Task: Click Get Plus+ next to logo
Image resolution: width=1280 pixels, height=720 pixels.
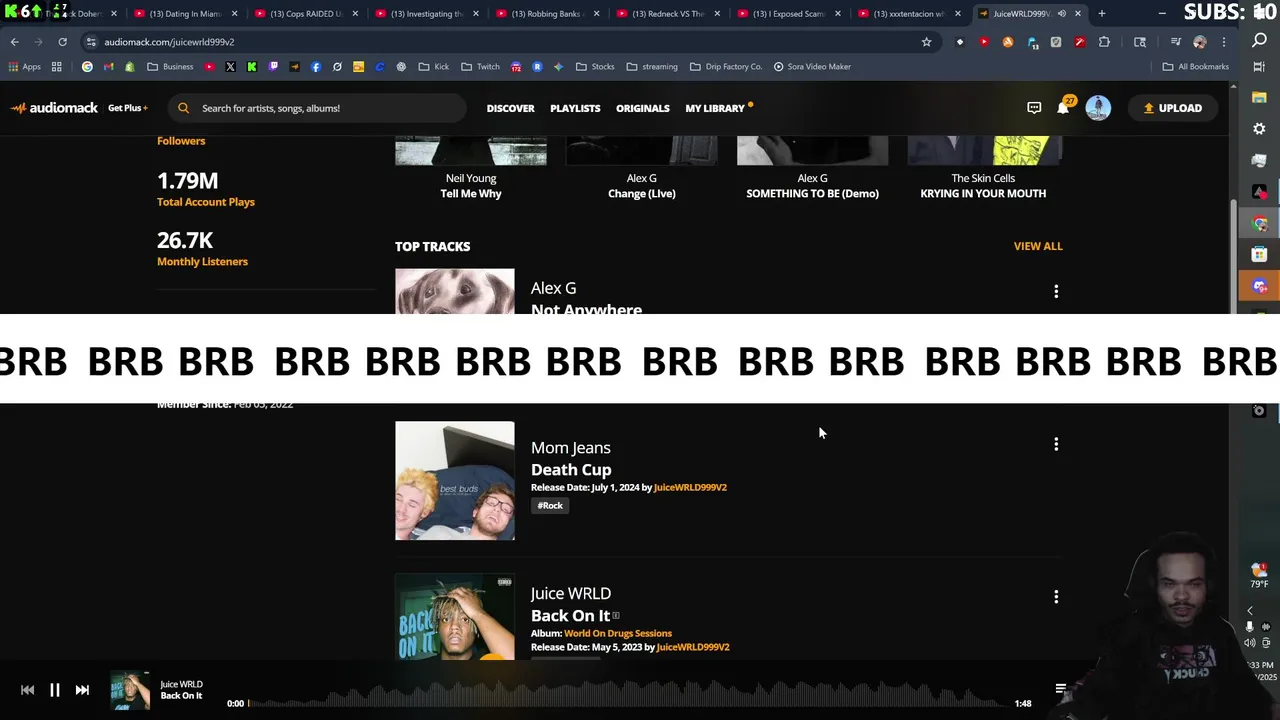Action: pyautogui.click(x=127, y=108)
